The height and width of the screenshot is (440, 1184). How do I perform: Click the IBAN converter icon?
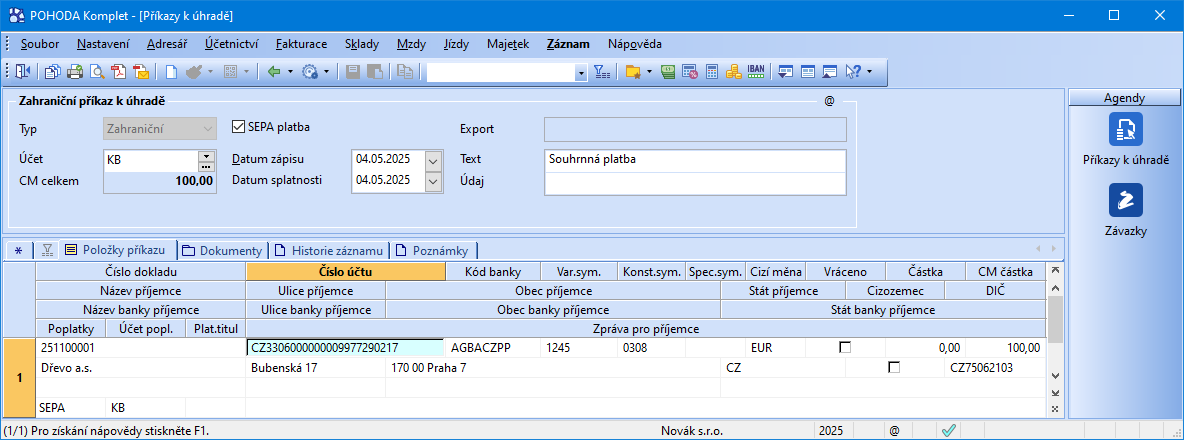(x=755, y=72)
